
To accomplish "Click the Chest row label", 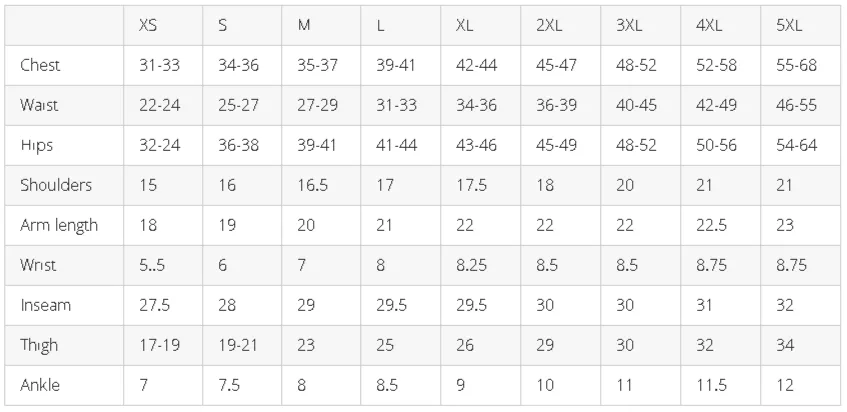I will [40, 65].
